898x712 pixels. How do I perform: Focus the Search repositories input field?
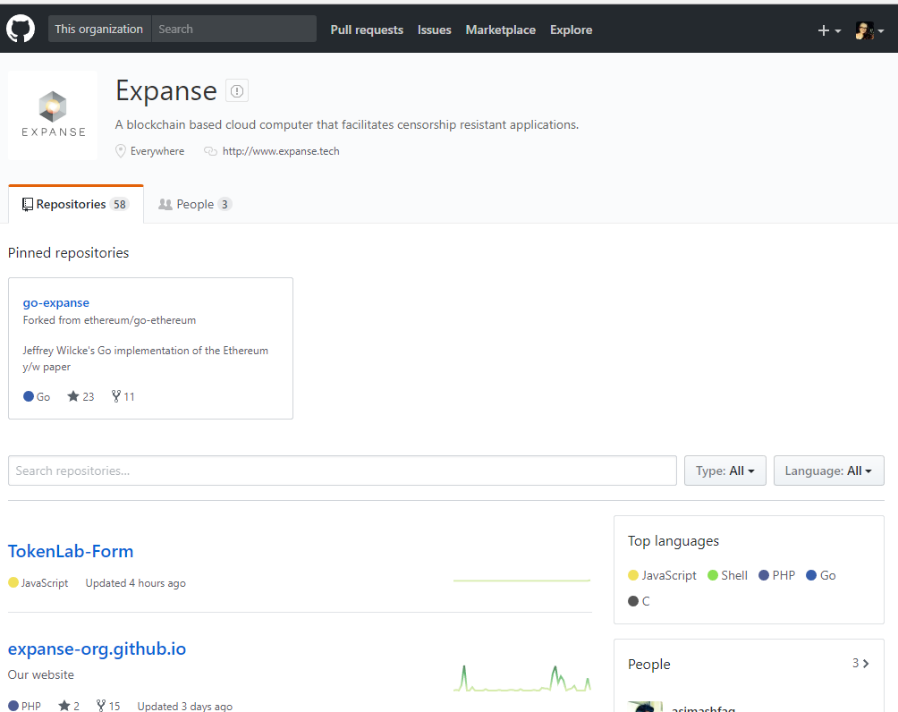pyautogui.click(x=342, y=471)
